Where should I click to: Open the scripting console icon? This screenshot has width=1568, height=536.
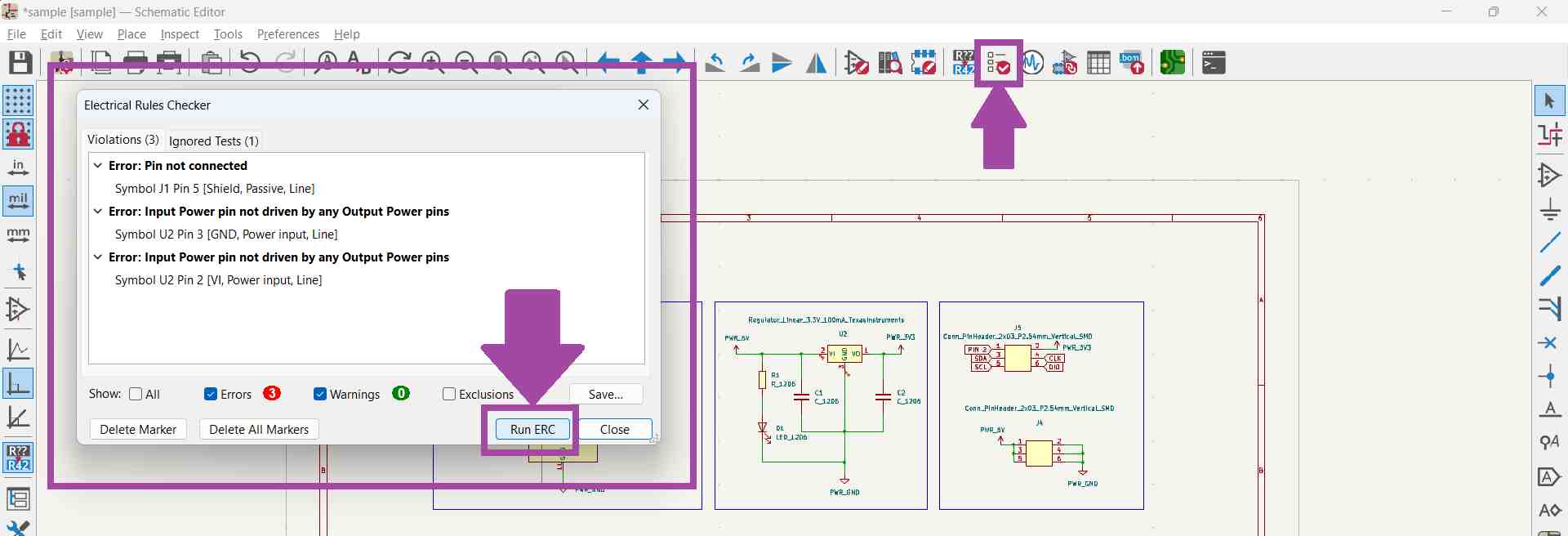pyautogui.click(x=1214, y=63)
